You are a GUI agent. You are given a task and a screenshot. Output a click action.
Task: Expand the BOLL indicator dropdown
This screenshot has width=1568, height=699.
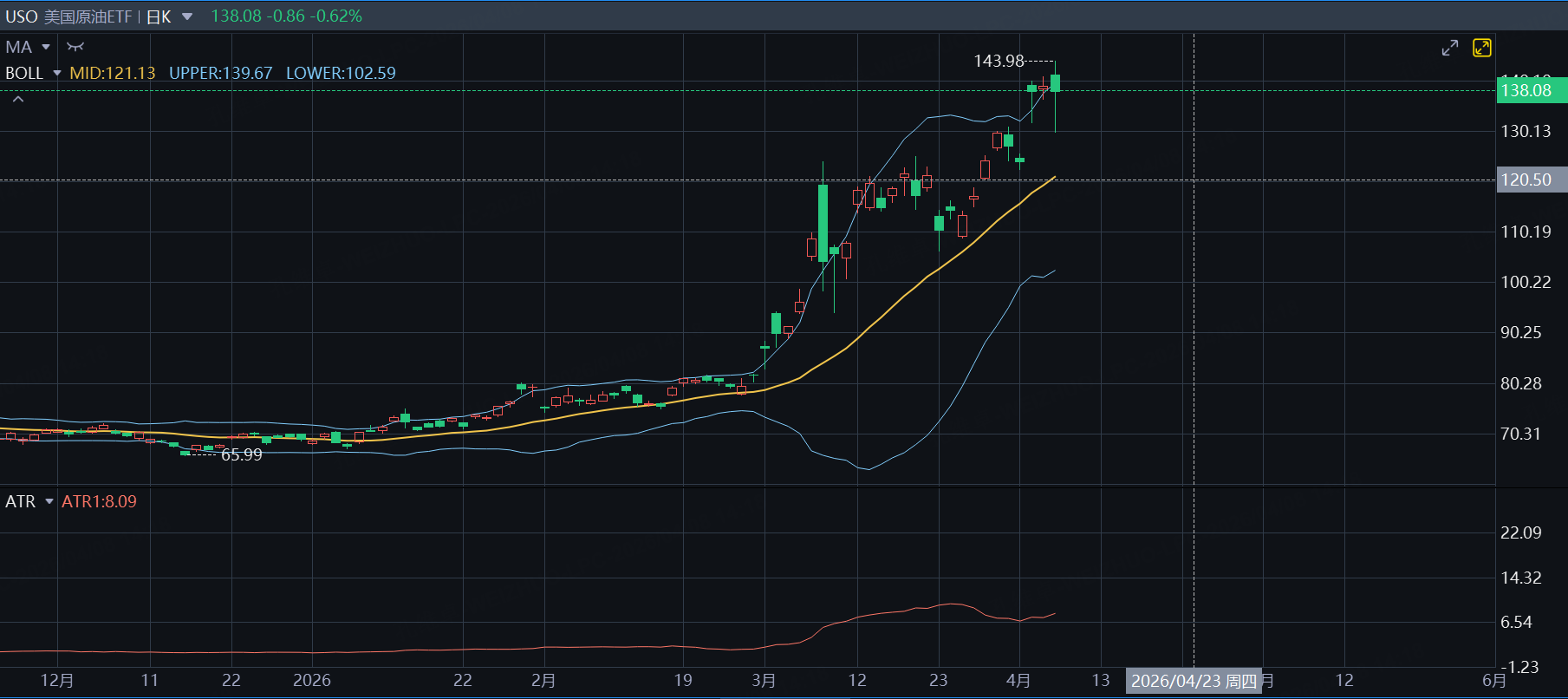click(x=57, y=73)
